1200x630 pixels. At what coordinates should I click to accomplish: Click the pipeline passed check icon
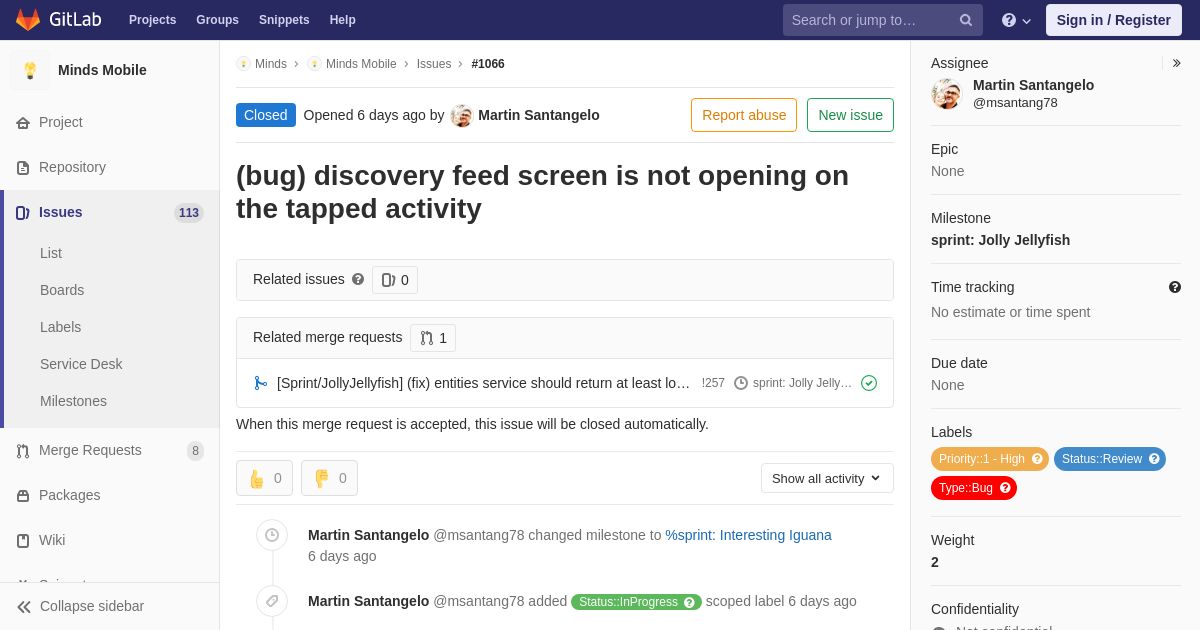point(869,383)
